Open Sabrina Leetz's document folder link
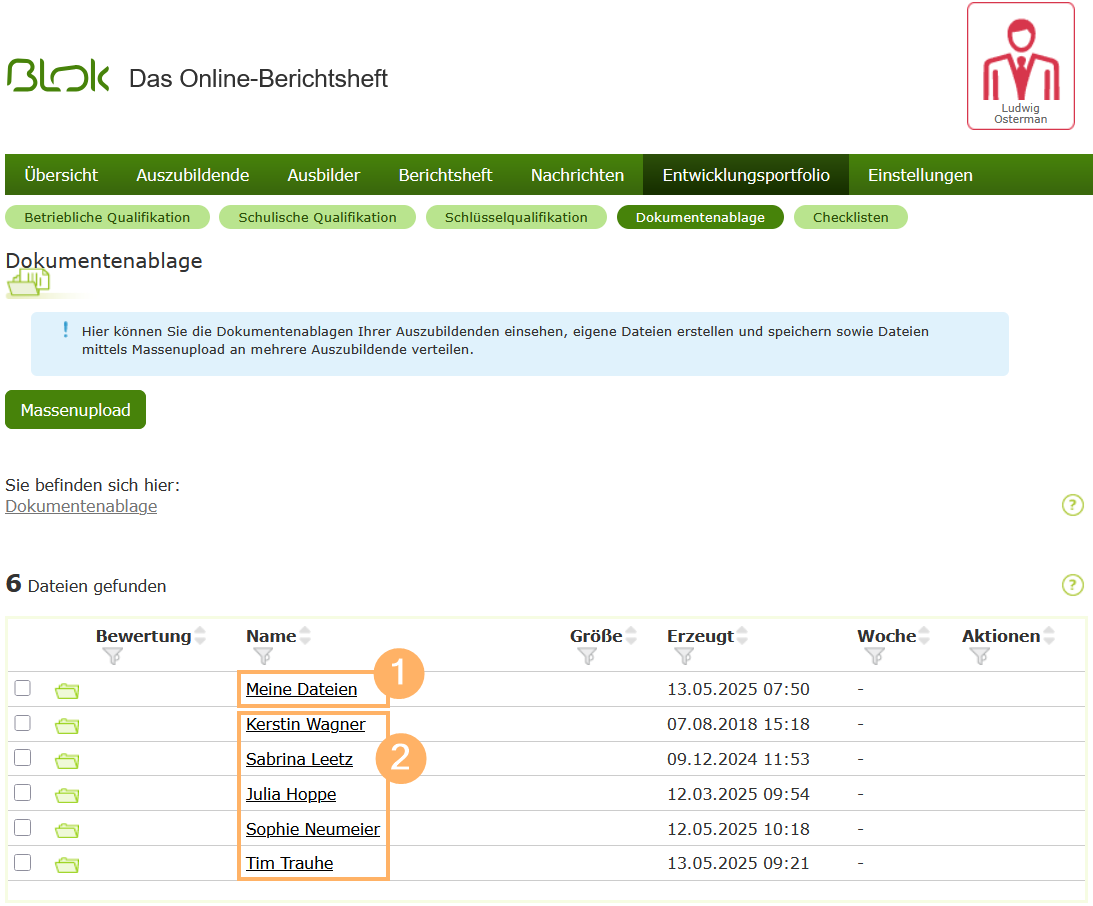Screen dimensions: 1093x906 point(299,759)
